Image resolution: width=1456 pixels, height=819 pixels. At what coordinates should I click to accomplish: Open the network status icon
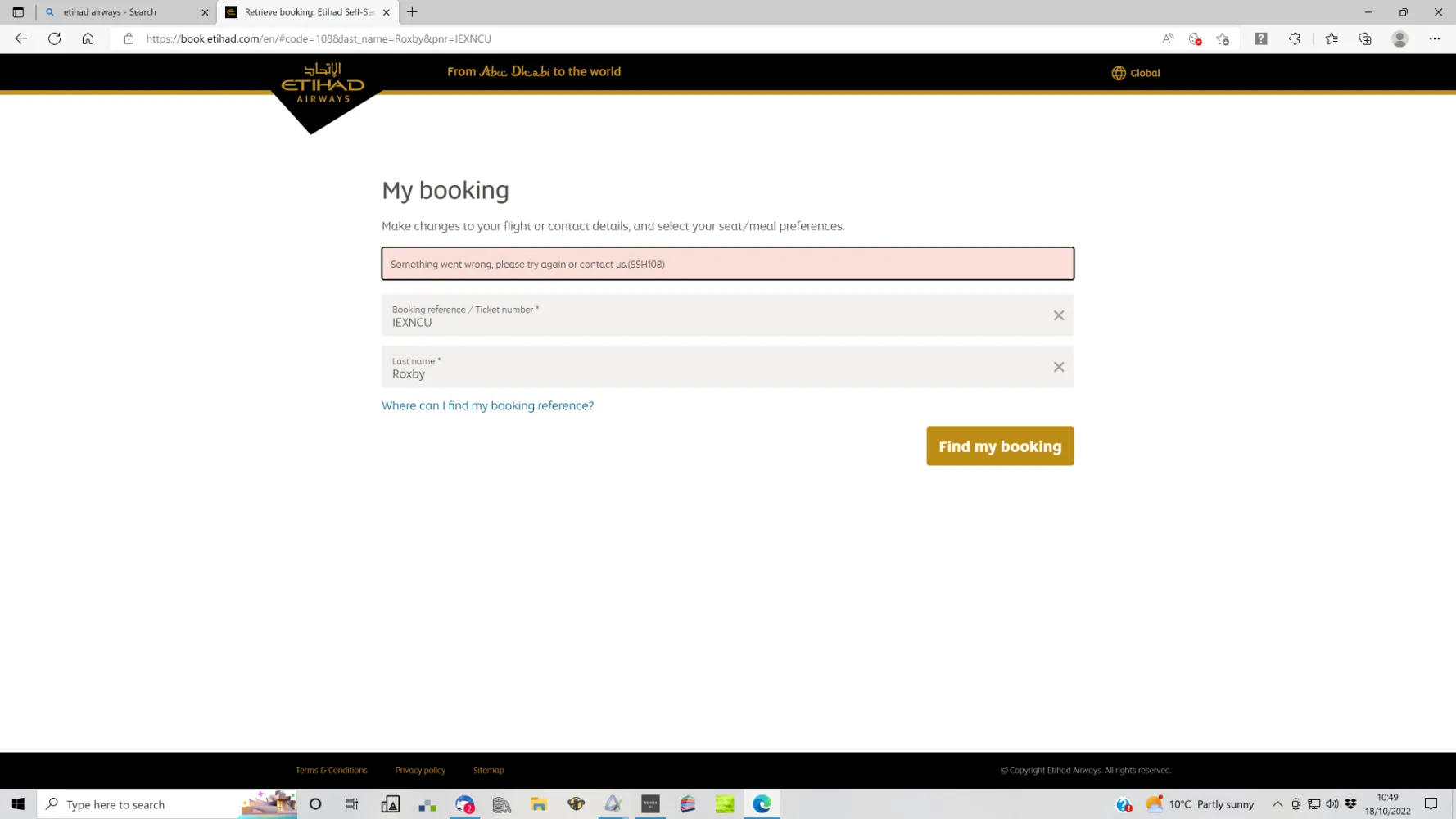1314,804
